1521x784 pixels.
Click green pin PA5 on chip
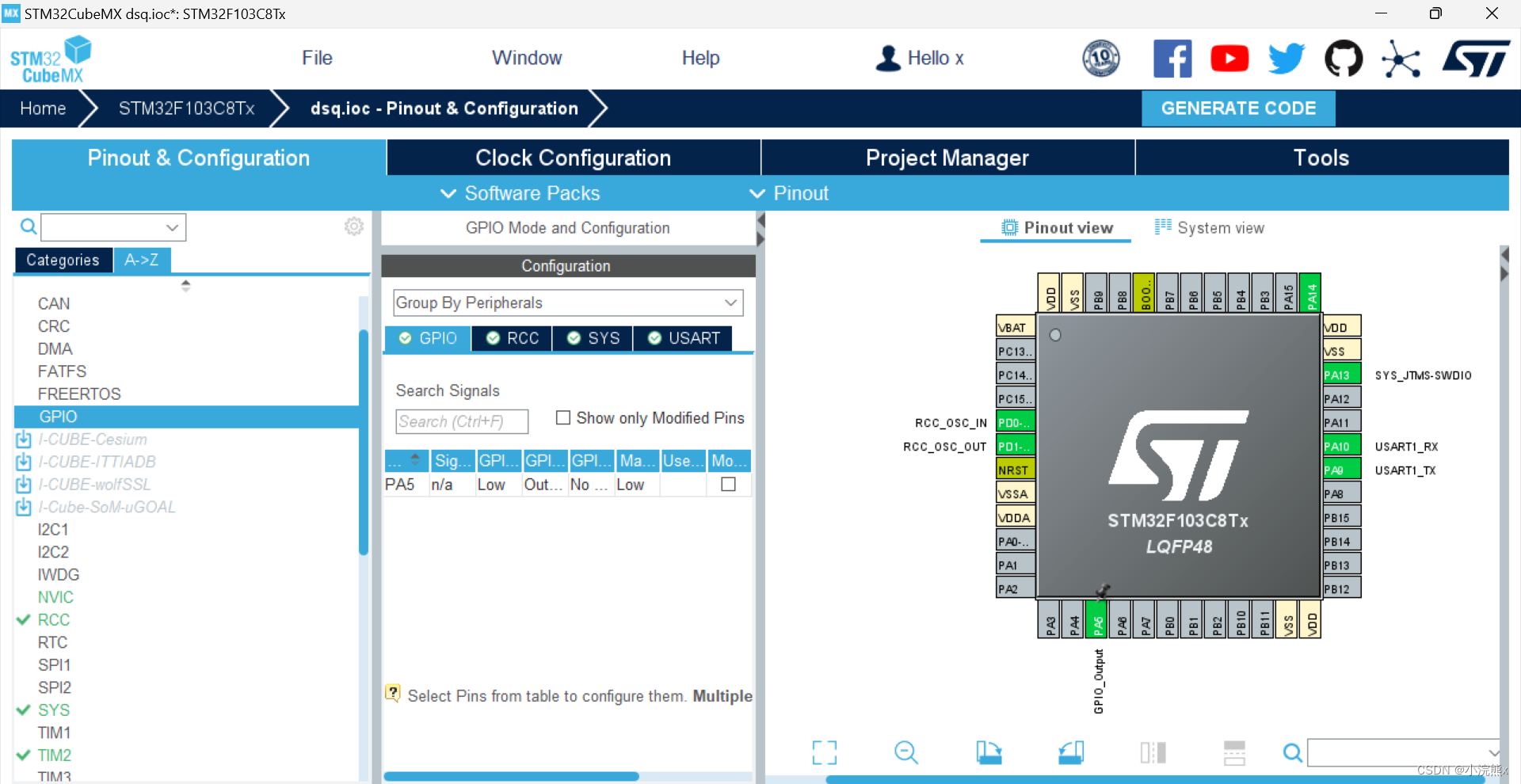[1097, 618]
